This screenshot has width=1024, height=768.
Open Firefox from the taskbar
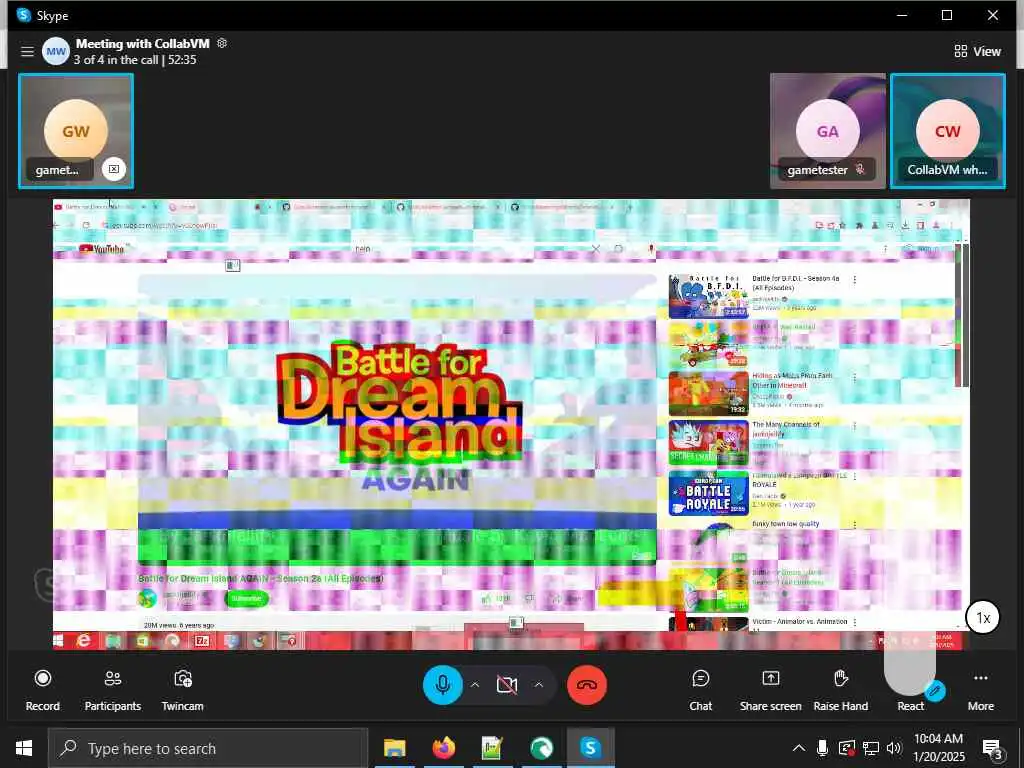click(x=443, y=748)
